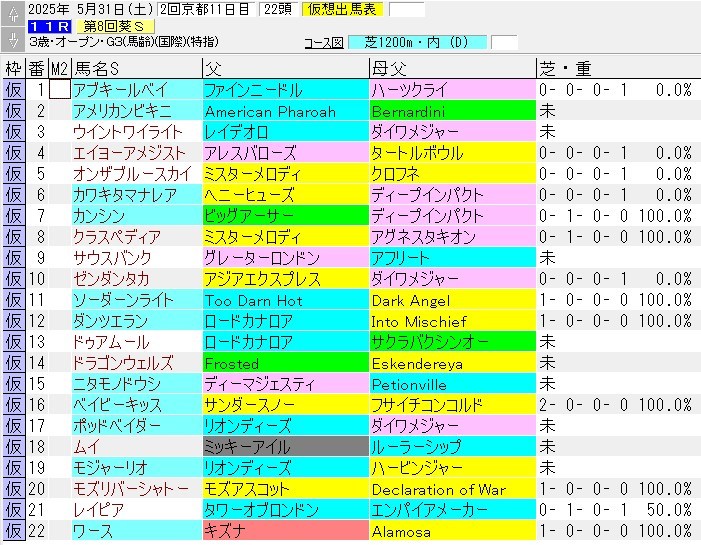
Task: Click sire American Pharoah
Action: [286, 111]
